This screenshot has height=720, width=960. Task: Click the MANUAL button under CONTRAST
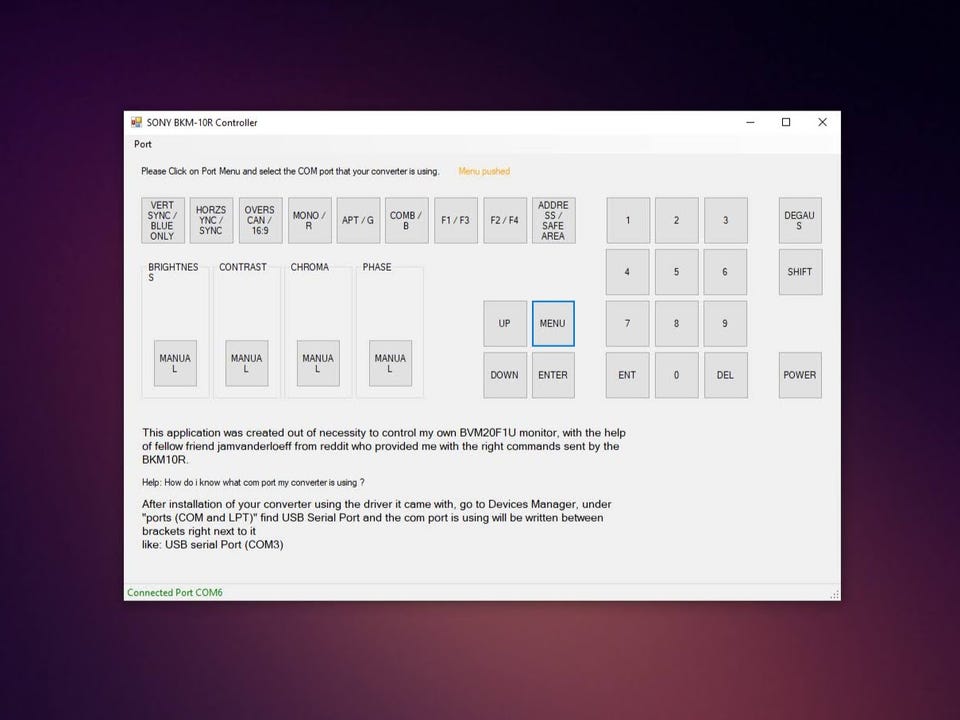247,363
